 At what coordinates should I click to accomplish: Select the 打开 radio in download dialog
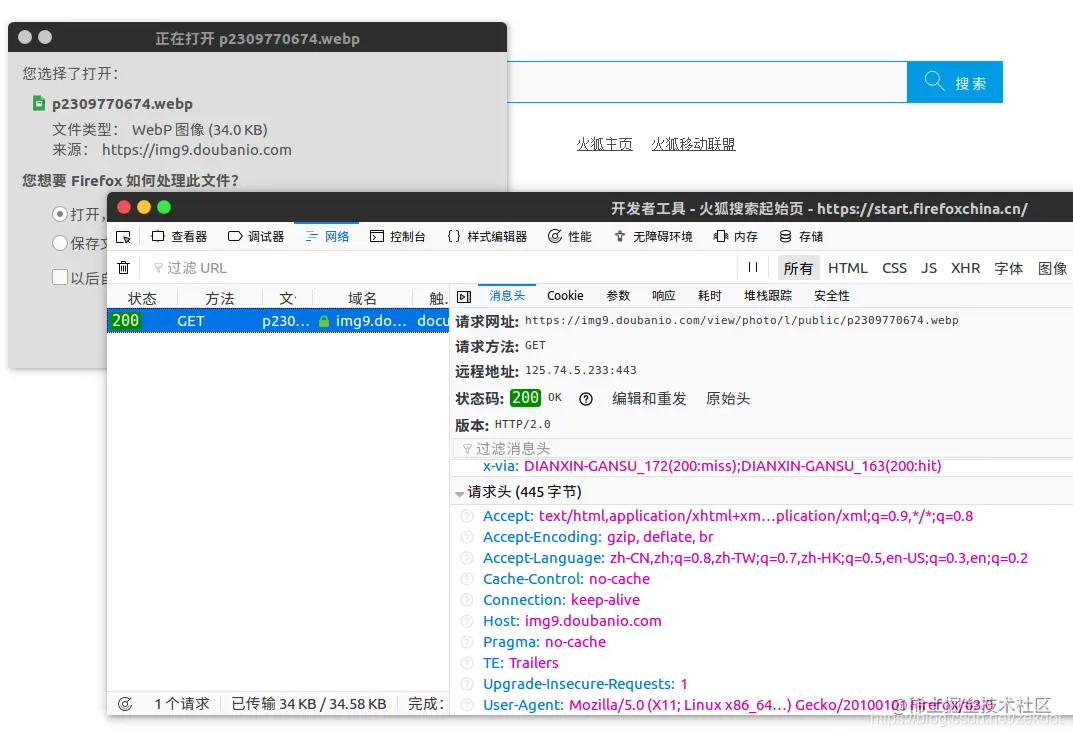coord(60,214)
